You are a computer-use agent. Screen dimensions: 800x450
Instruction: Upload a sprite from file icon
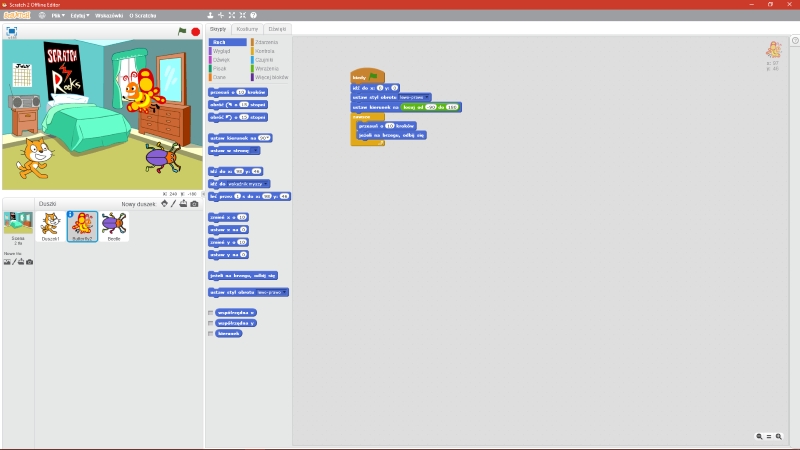pos(183,204)
